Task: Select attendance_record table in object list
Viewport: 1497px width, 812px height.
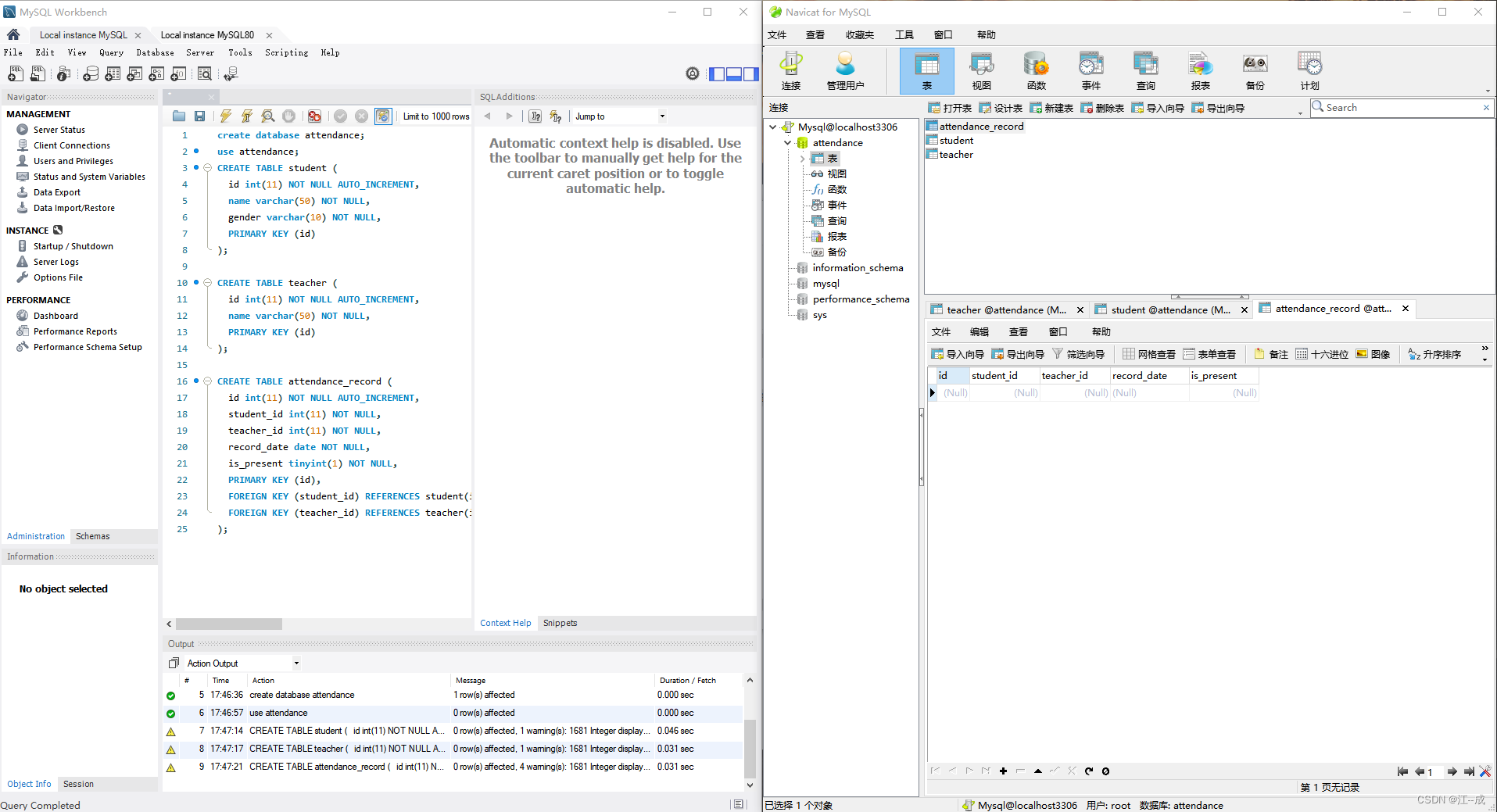Action: (975, 127)
